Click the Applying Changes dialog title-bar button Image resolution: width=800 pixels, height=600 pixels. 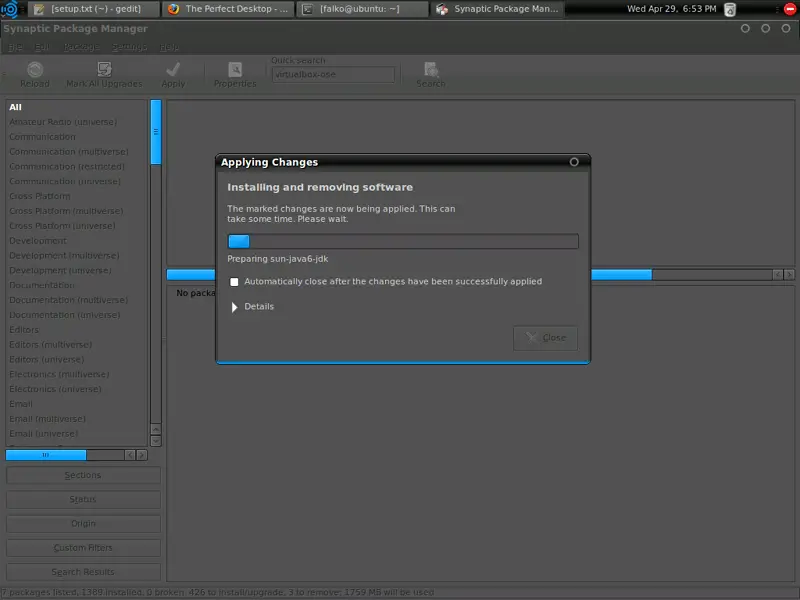[574, 162]
